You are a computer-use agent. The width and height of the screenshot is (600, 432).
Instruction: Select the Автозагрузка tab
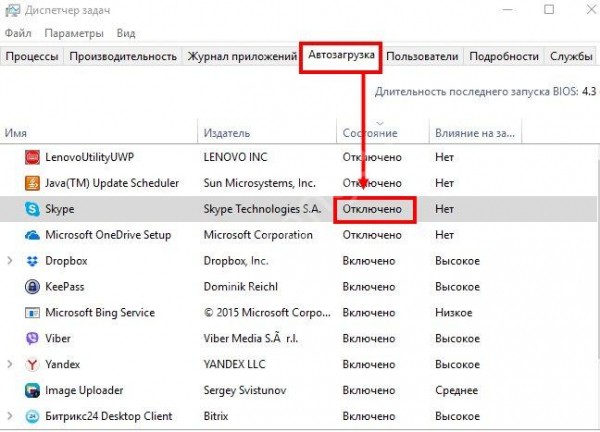(341, 55)
